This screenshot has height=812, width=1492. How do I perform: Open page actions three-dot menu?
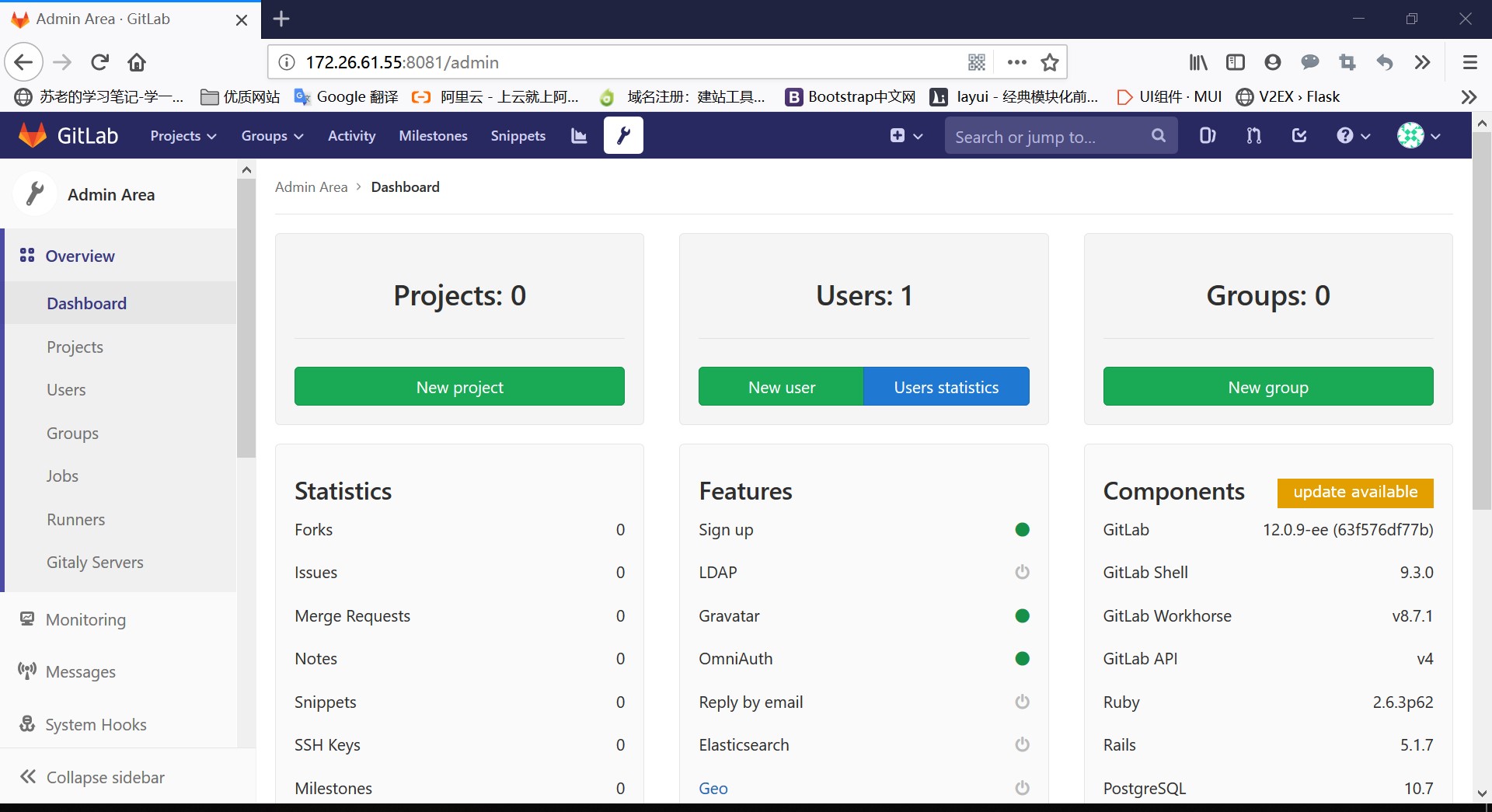[x=1016, y=62]
